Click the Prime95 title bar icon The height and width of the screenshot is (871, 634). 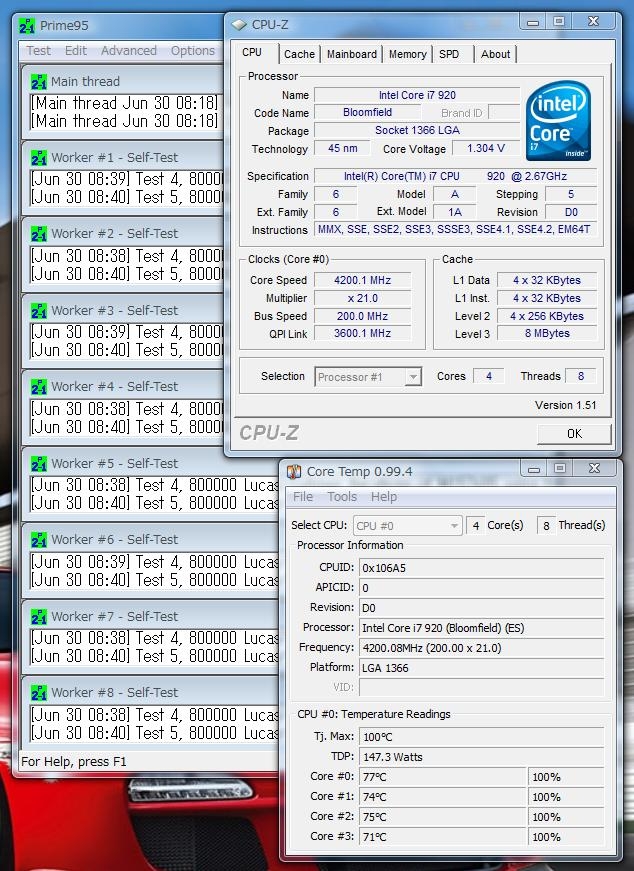[27, 26]
